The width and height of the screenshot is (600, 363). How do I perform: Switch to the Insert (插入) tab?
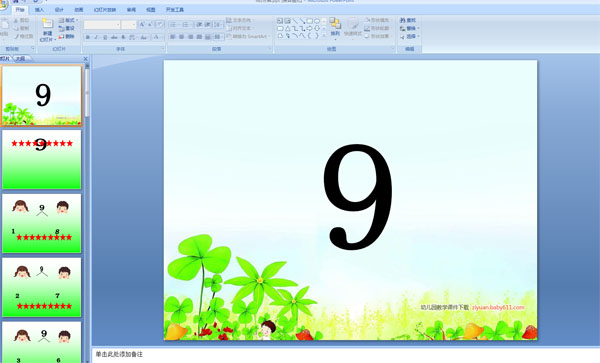(39, 10)
